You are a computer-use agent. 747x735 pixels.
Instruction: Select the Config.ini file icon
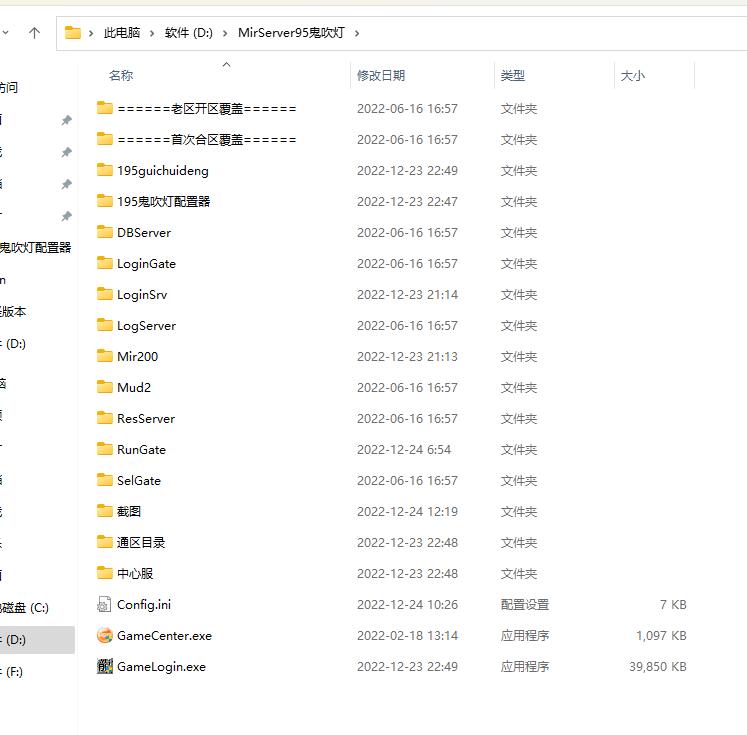pos(105,604)
